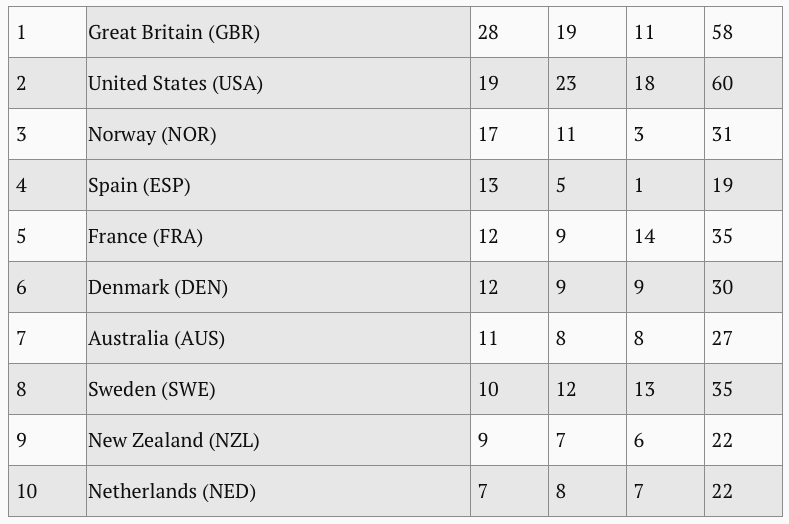Click the Spain (ESP) country cell
Screen dimensions: 789x524
click(x=278, y=185)
